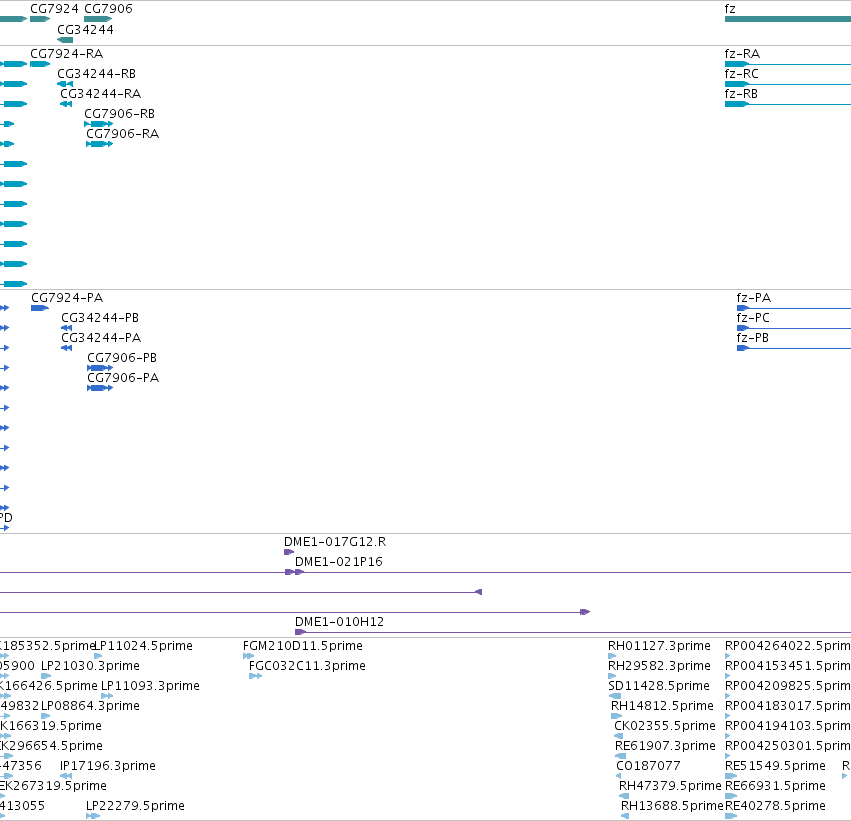Select EST LP11093.3prime
Screen dimensions: 851x821
(x=150, y=686)
